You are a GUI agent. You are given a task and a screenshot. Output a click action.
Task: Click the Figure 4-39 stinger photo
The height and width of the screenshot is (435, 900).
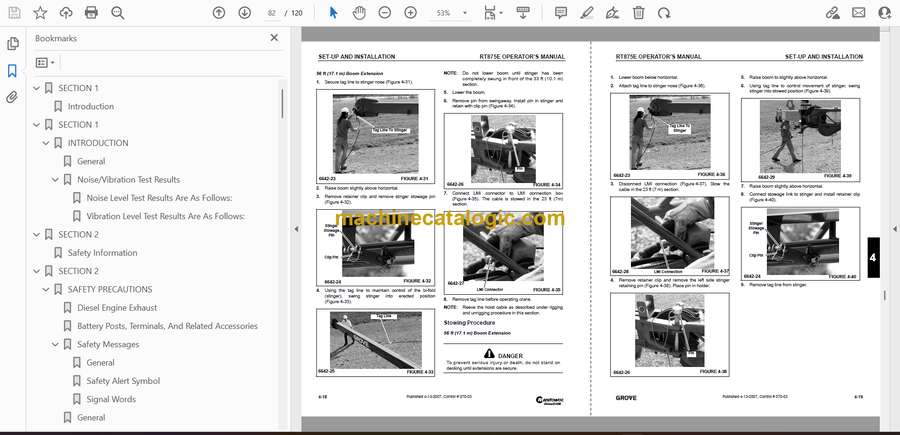[800, 137]
